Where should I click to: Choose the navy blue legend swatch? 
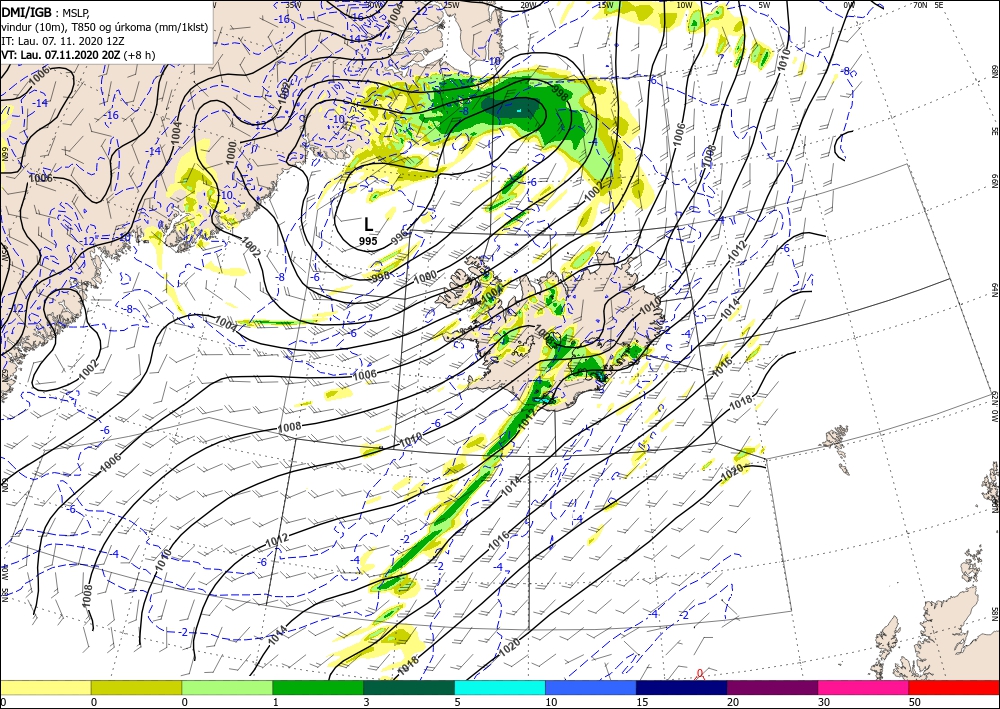(x=682, y=687)
